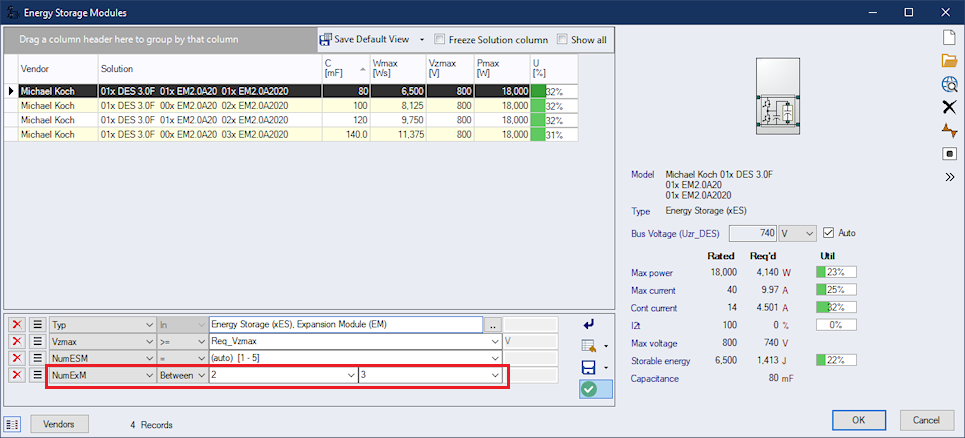This screenshot has width=965, height=438.
Task: Open the Vzmax field dropdown
Action: point(149,341)
